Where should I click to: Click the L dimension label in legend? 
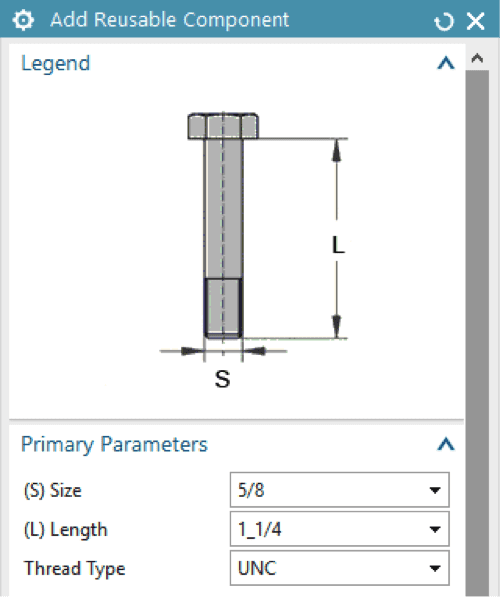click(x=338, y=245)
